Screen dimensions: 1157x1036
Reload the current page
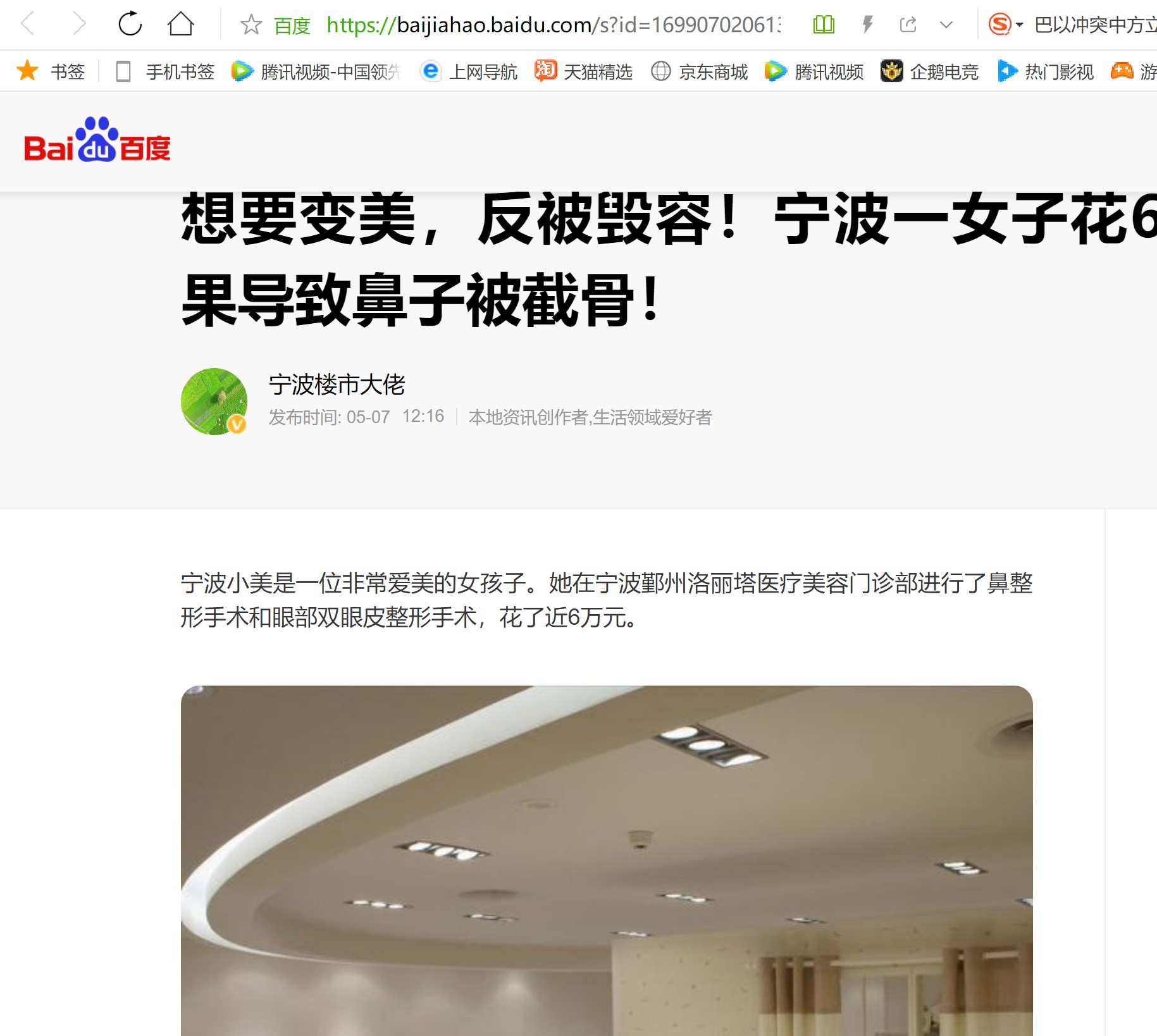[x=130, y=24]
